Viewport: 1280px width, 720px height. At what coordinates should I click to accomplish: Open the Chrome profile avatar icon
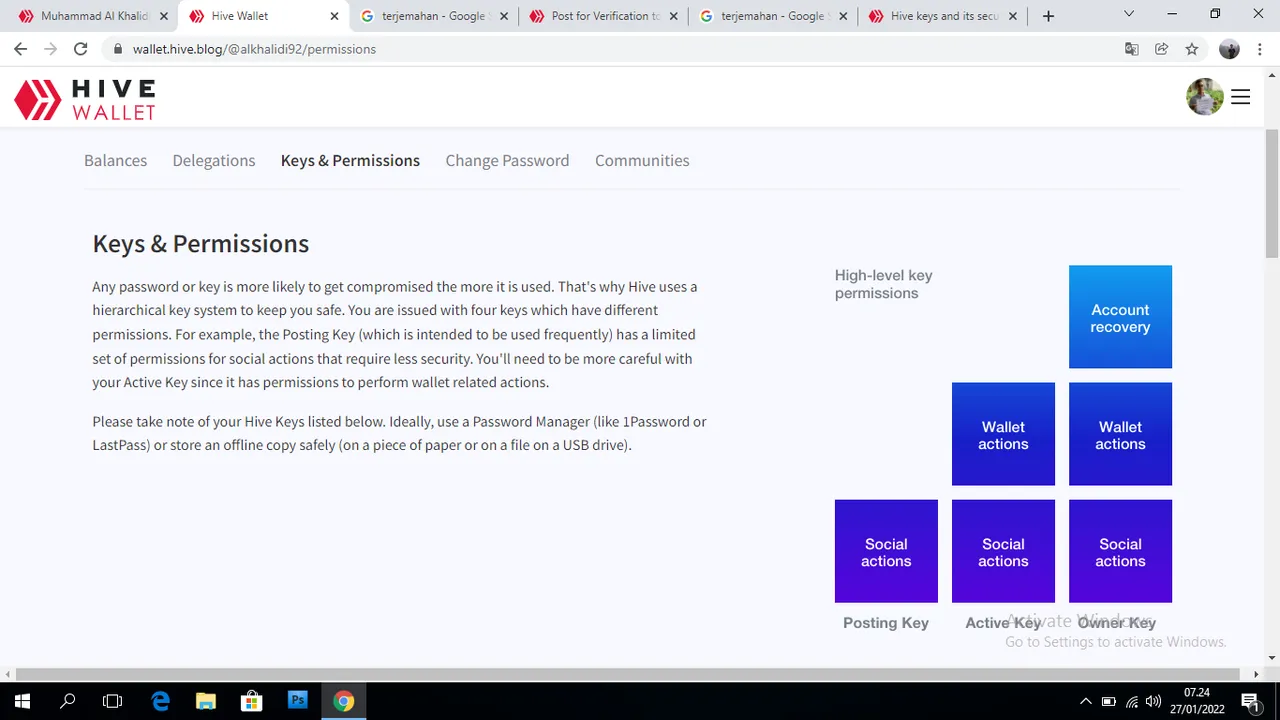point(1229,49)
